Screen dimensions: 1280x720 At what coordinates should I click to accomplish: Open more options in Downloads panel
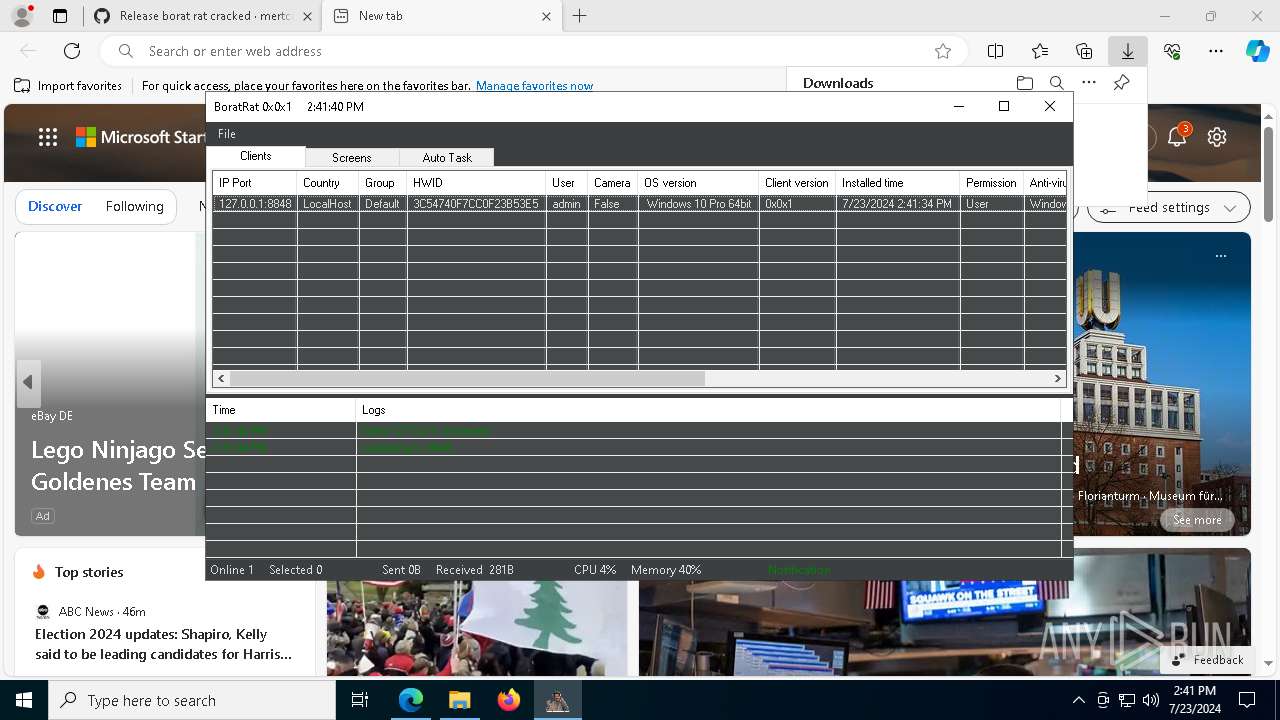point(1089,83)
